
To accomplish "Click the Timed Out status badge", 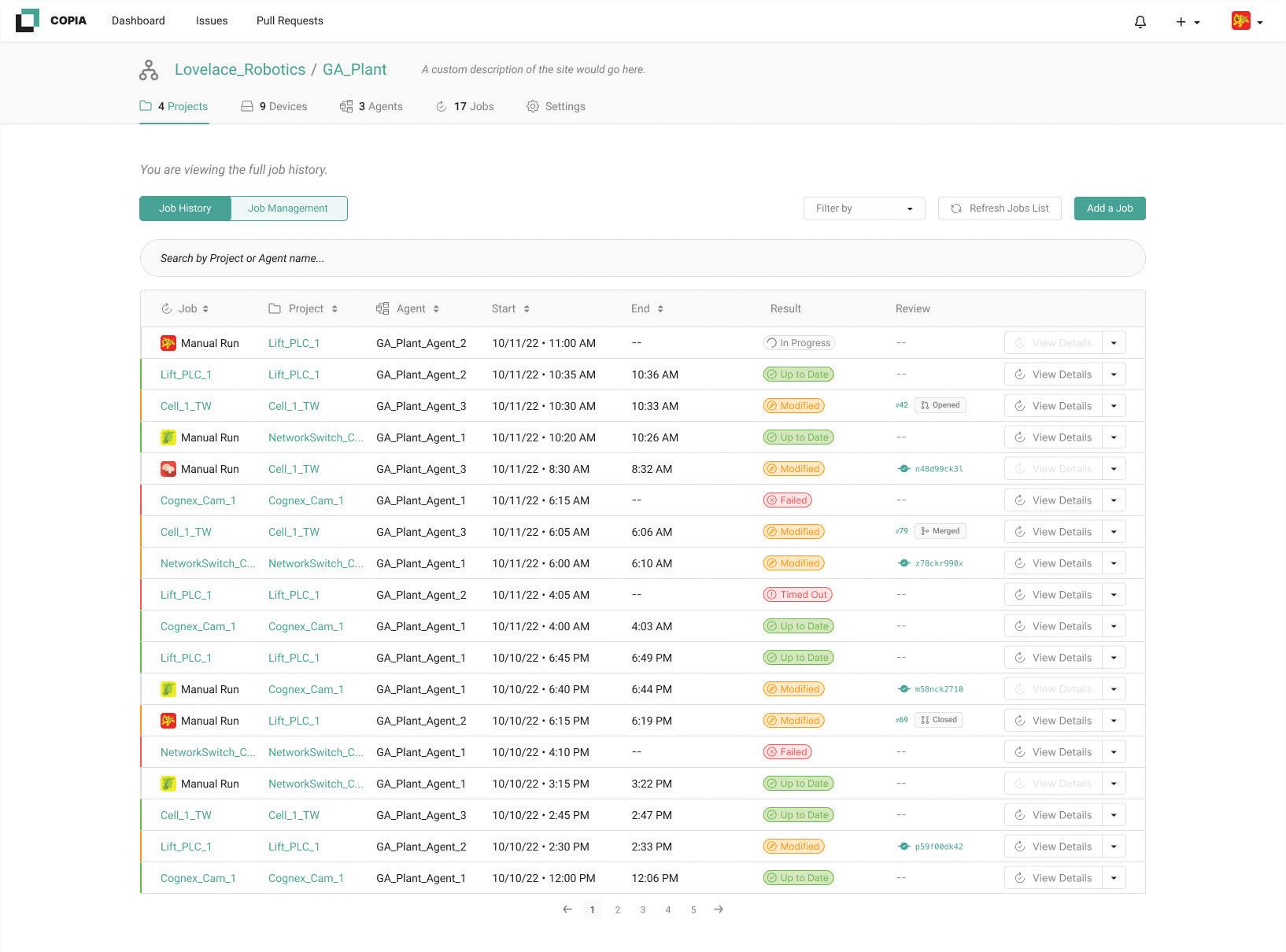I will coord(797,595).
